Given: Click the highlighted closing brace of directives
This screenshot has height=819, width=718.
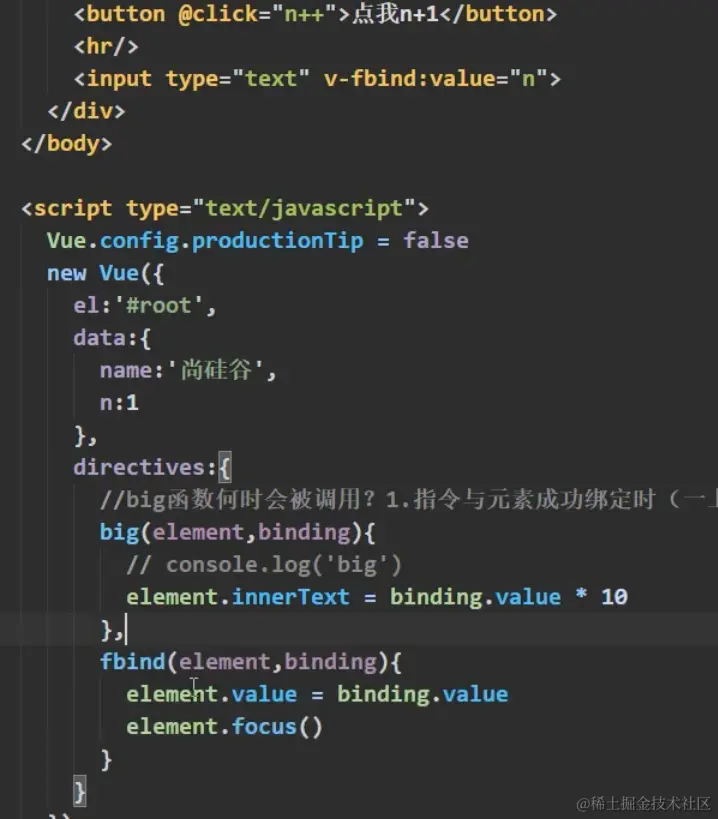Looking at the screenshot, I should (x=79, y=792).
